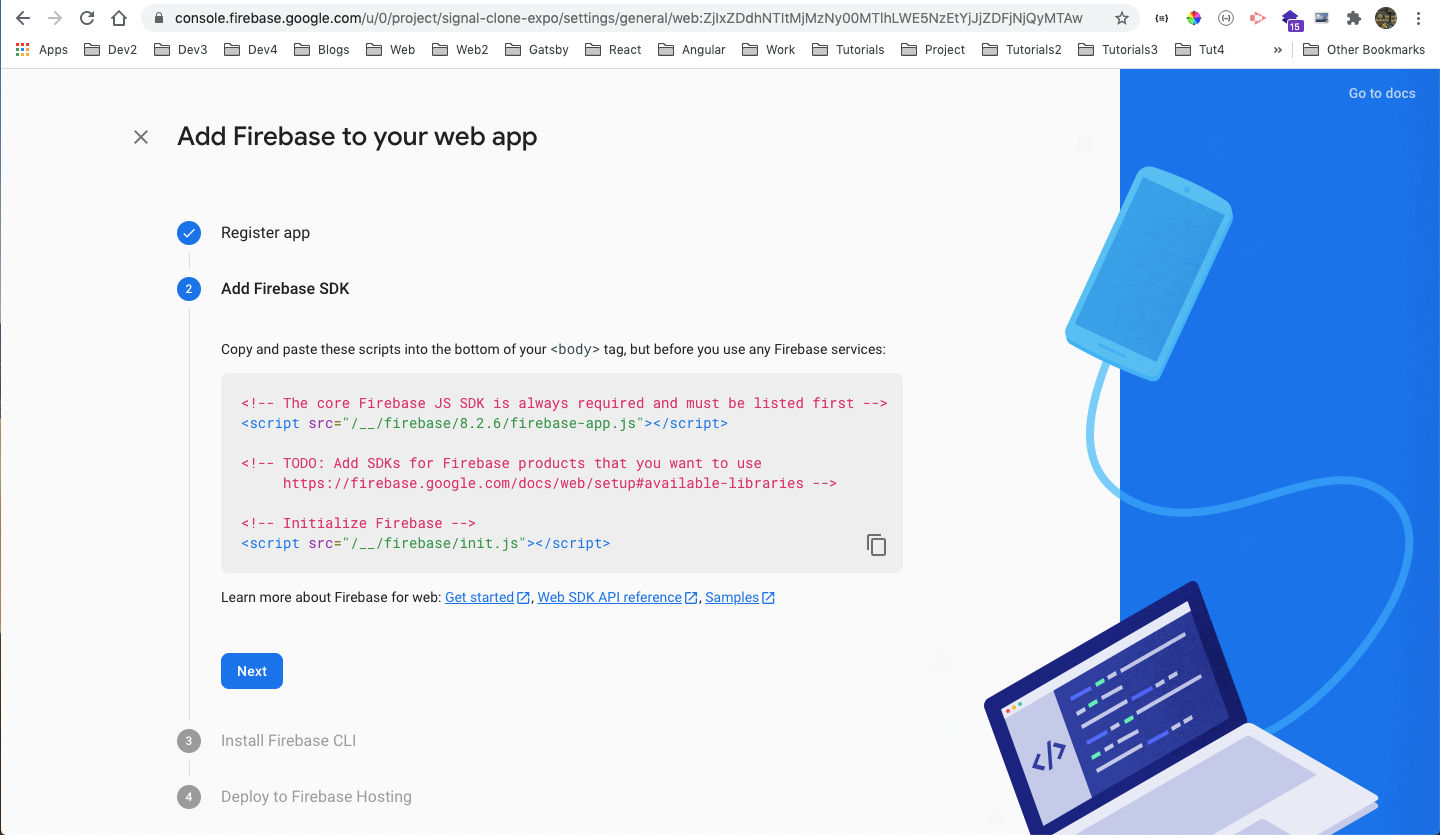This screenshot has width=1440, height=835.
Task: Open the extension with the 15 badge
Action: [x=1291, y=19]
